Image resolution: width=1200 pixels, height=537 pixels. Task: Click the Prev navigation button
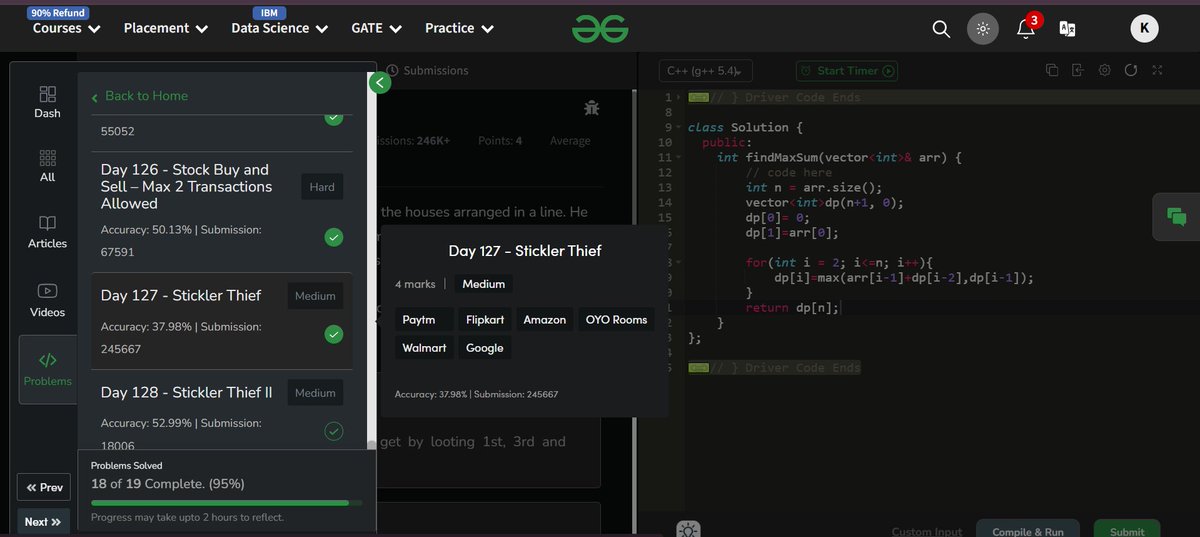click(44, 487)
